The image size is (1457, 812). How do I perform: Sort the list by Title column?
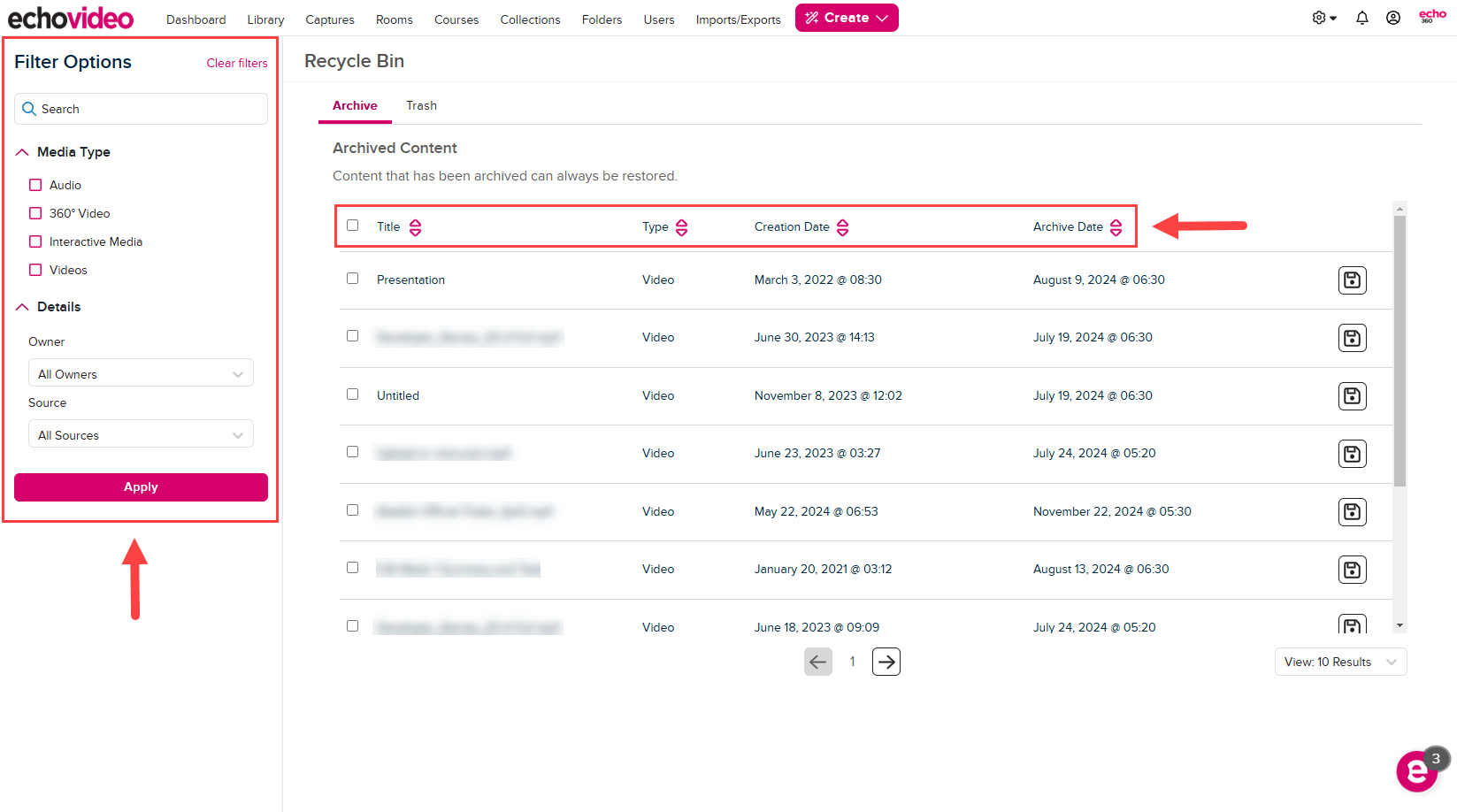pos(415,227)
